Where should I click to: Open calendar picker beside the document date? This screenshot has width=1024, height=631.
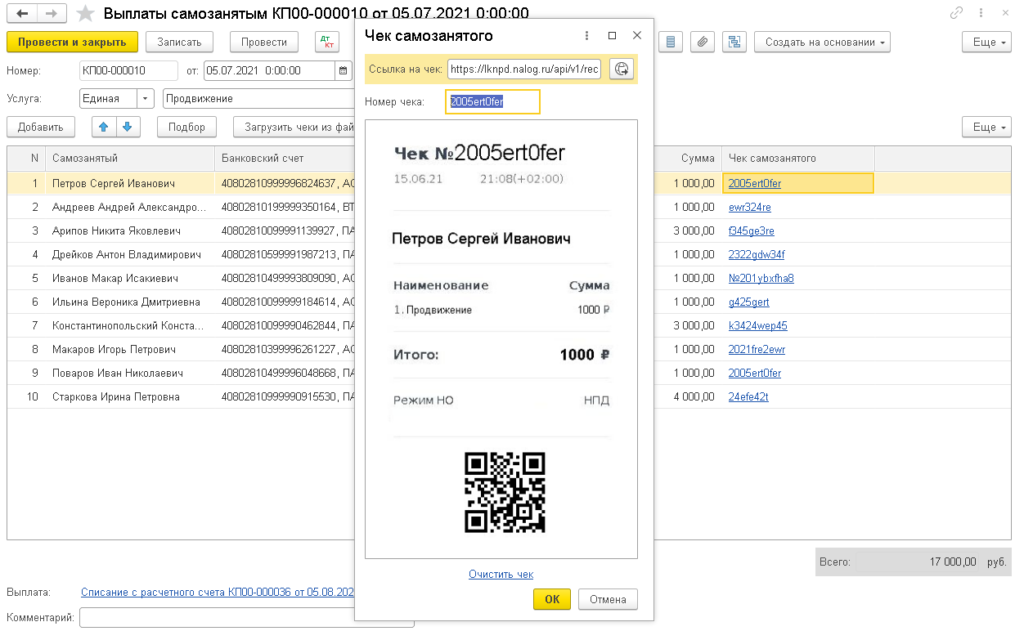click(x=343, y=71)
